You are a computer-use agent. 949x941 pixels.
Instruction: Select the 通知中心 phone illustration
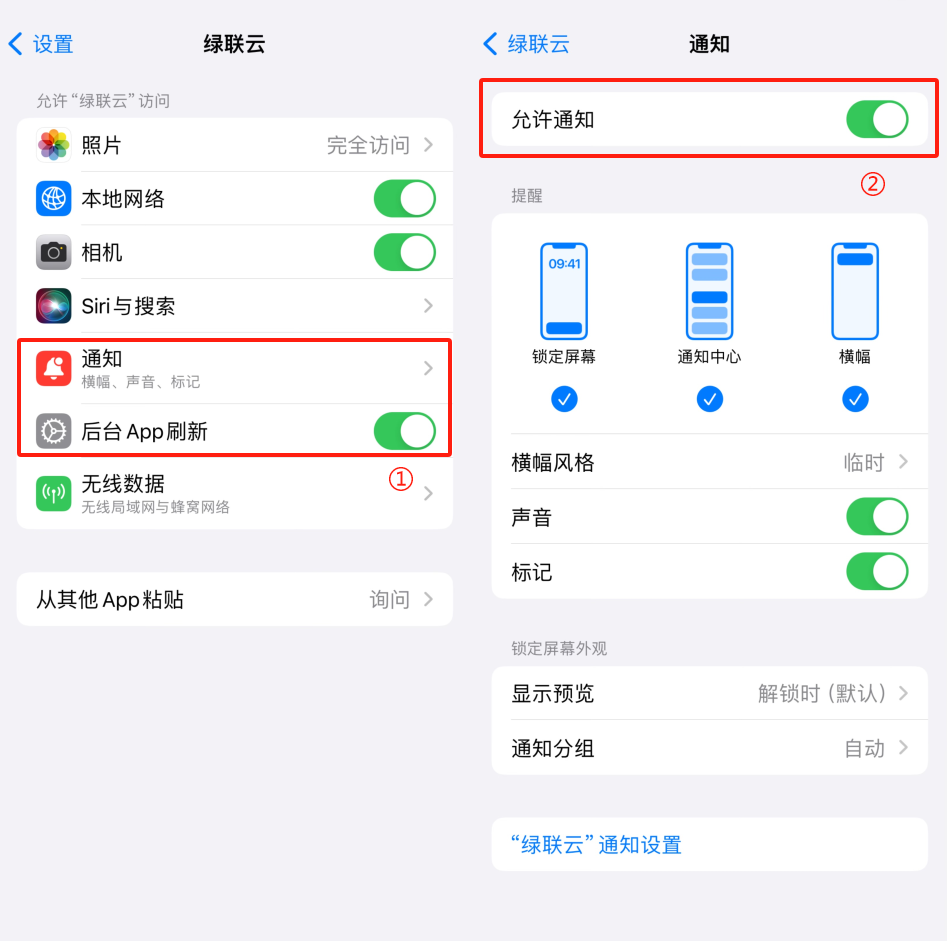(709, 291)
